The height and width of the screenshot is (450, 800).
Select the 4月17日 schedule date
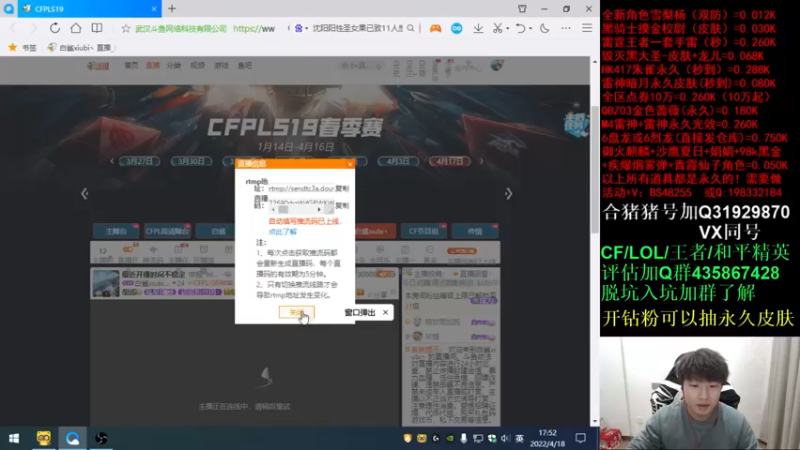449,161
